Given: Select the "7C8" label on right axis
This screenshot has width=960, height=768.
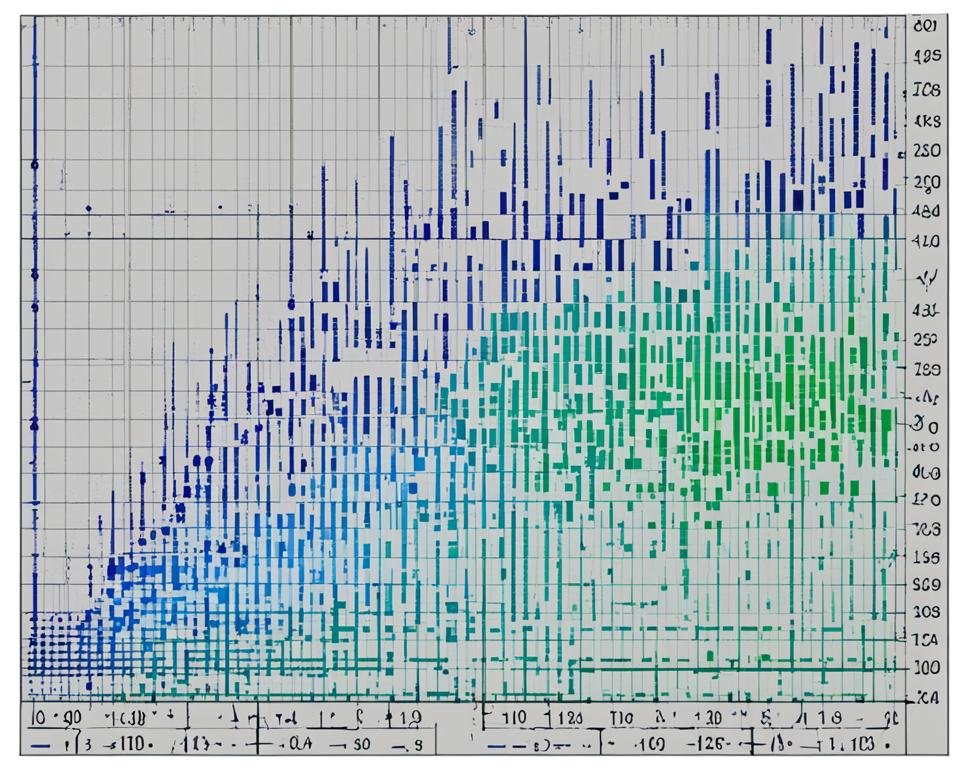Looking at the screenshot, I should [x=926, y=528].
